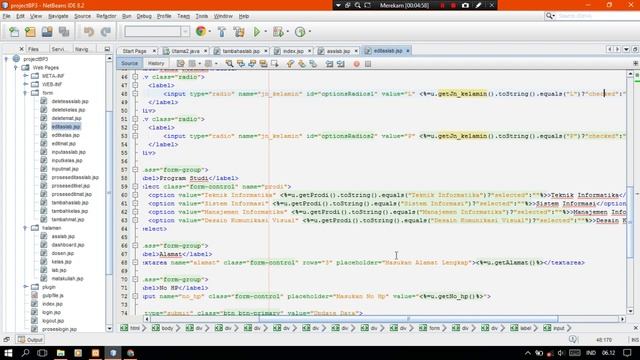Open Windows Start menu
This screenshot has width=640, height=360.
pyautogui.click(x=8, y=353)
